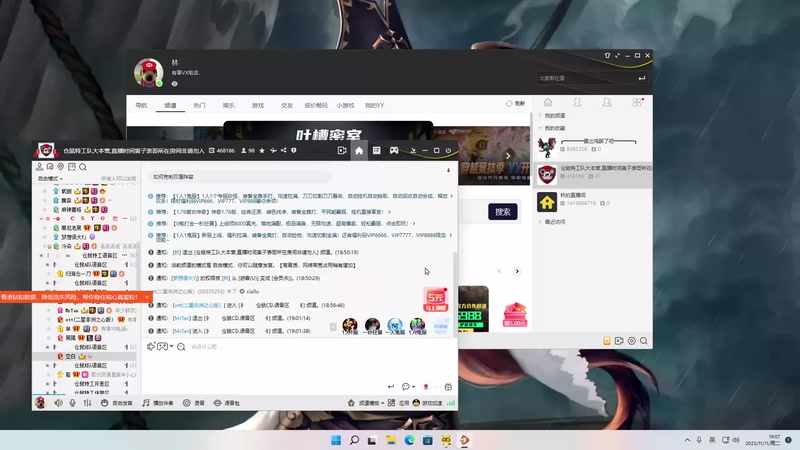This screenshot has width=800, height=450.
Task: Select user 空白 in channel tree
Action: pos(85,356)
